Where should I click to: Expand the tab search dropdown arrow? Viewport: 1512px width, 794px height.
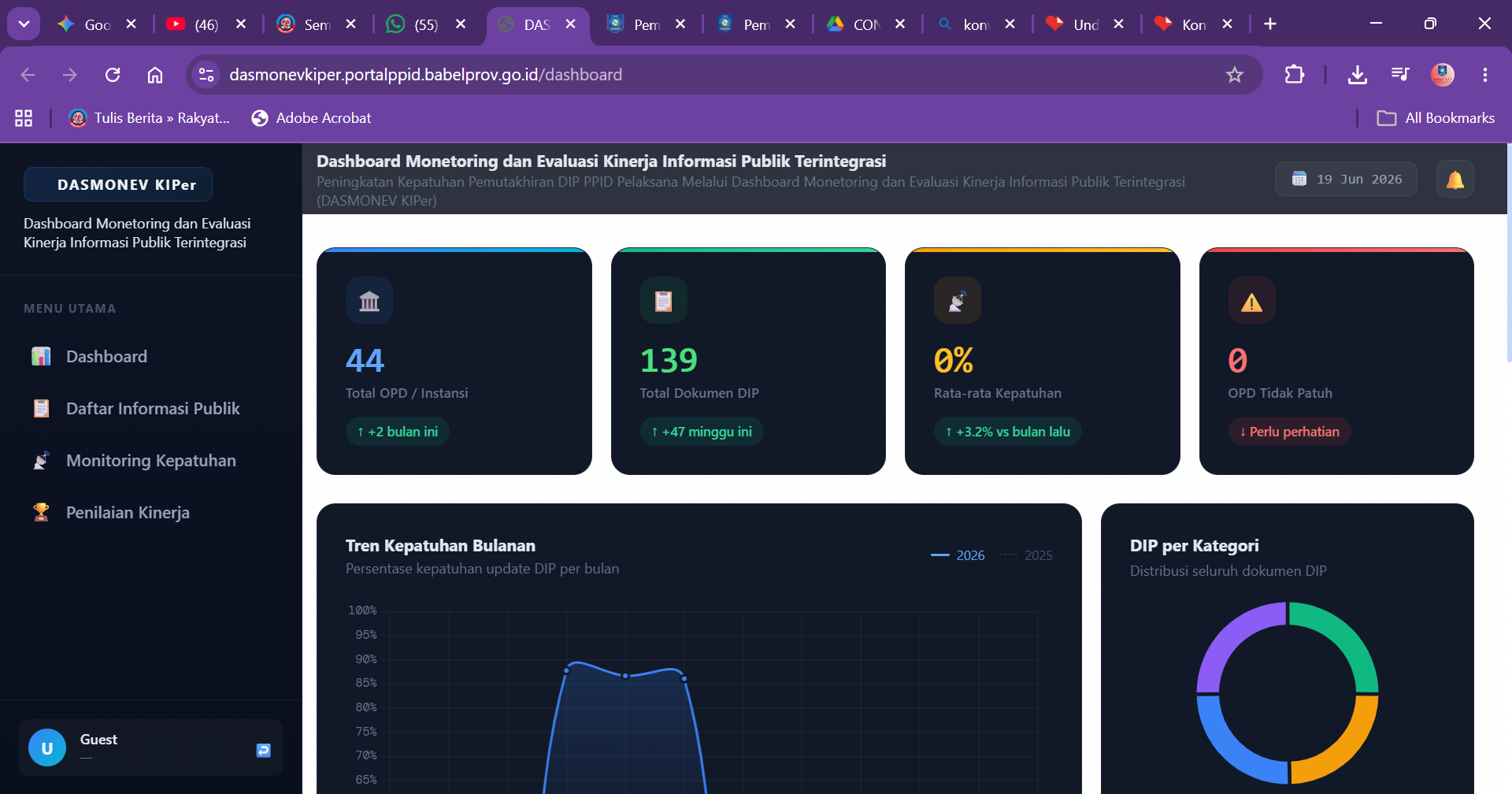pyautogui.click(x=24, y=24)
